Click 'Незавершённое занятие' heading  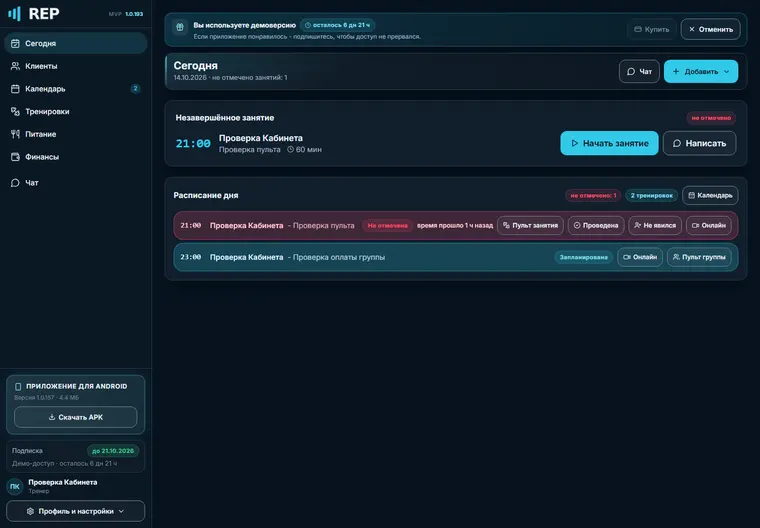tap(225, 118)
